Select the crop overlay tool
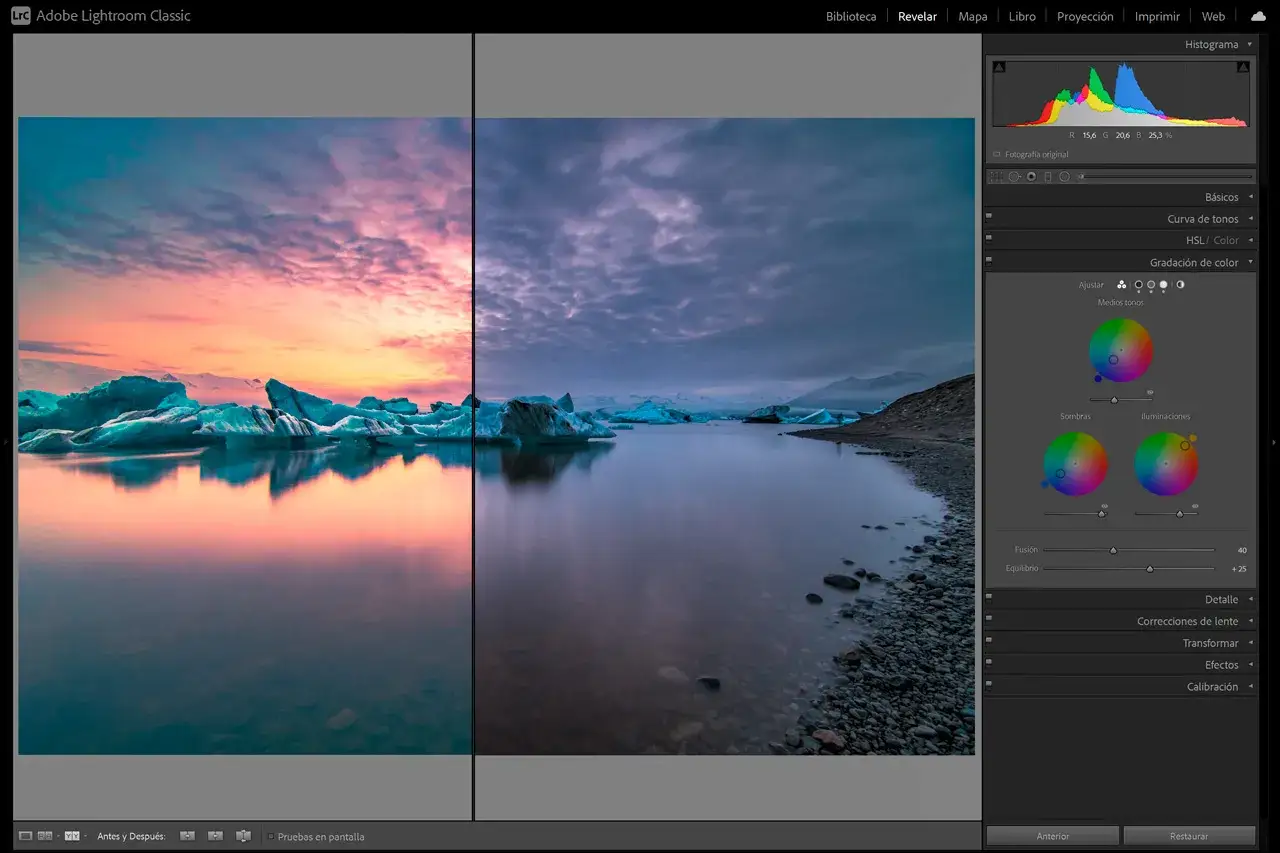 [996, 176]
